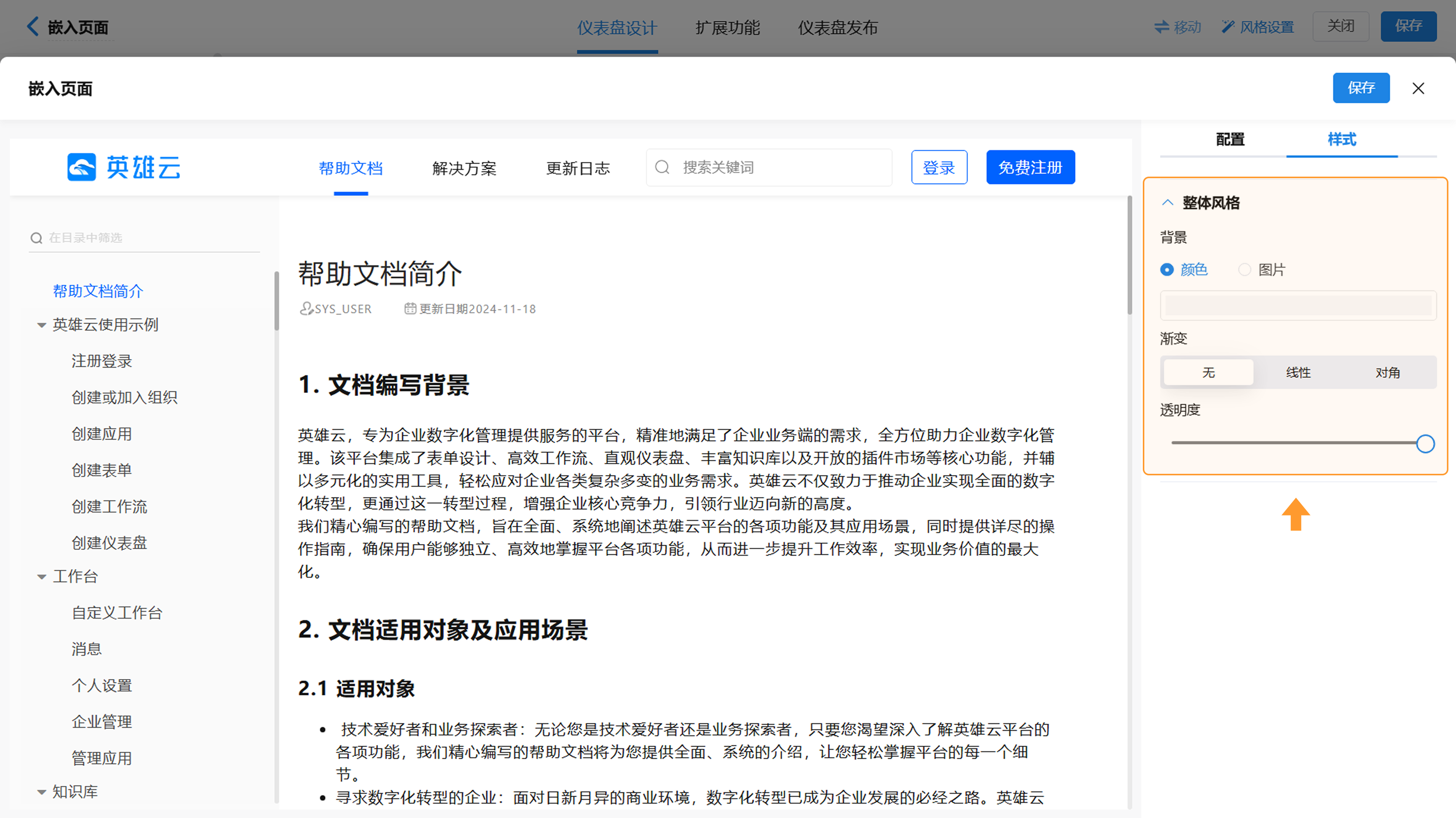
Task: Click the background color swatch field
Action: click(x=1298, y=306)
